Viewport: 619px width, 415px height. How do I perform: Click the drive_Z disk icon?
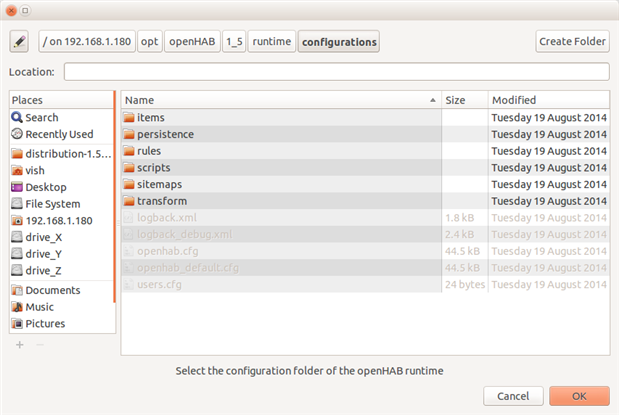point(17,270)
